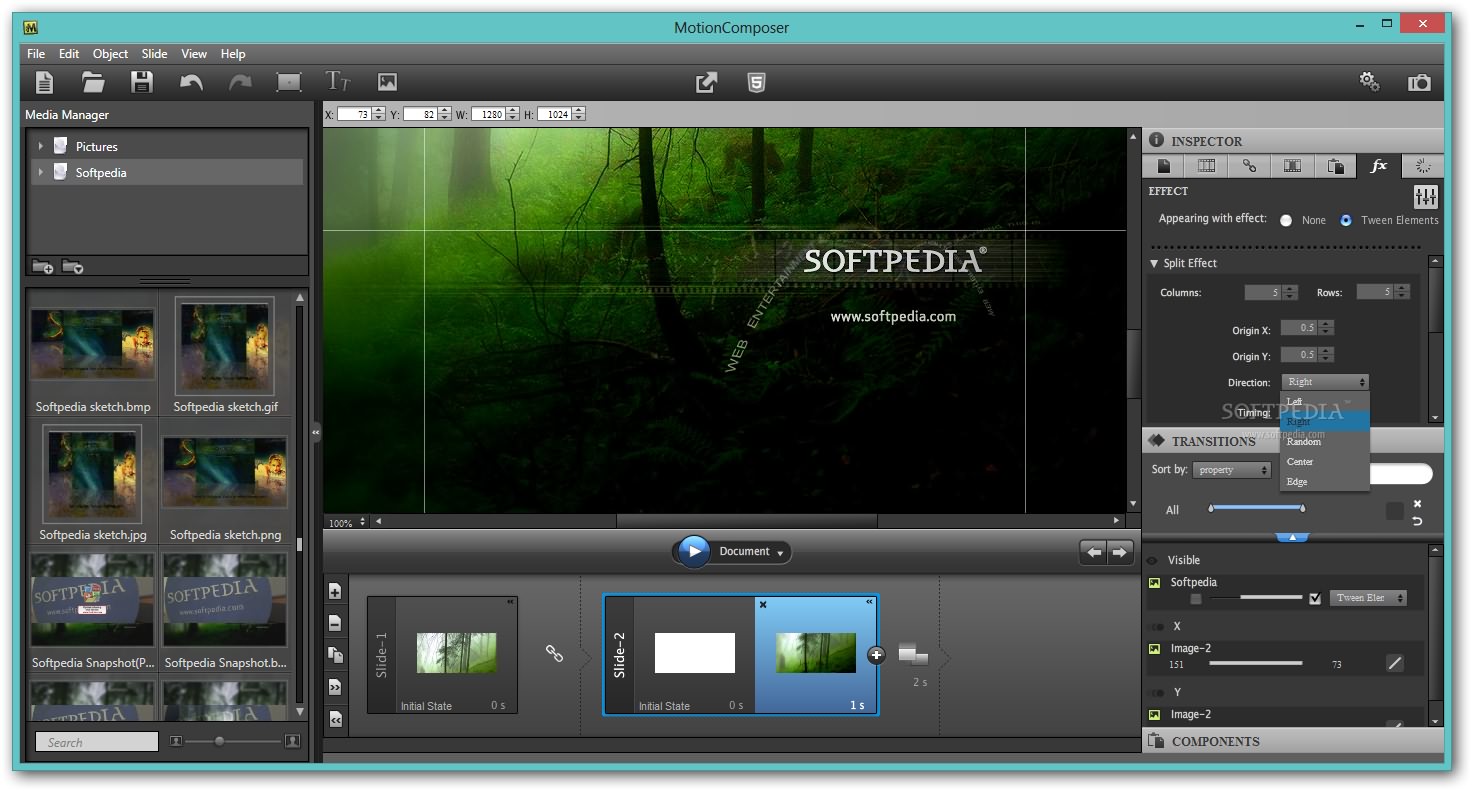Open the Edit menu
Image resolution: width=1472 pixels, height=791 pixels.
(x=69, y=54)
